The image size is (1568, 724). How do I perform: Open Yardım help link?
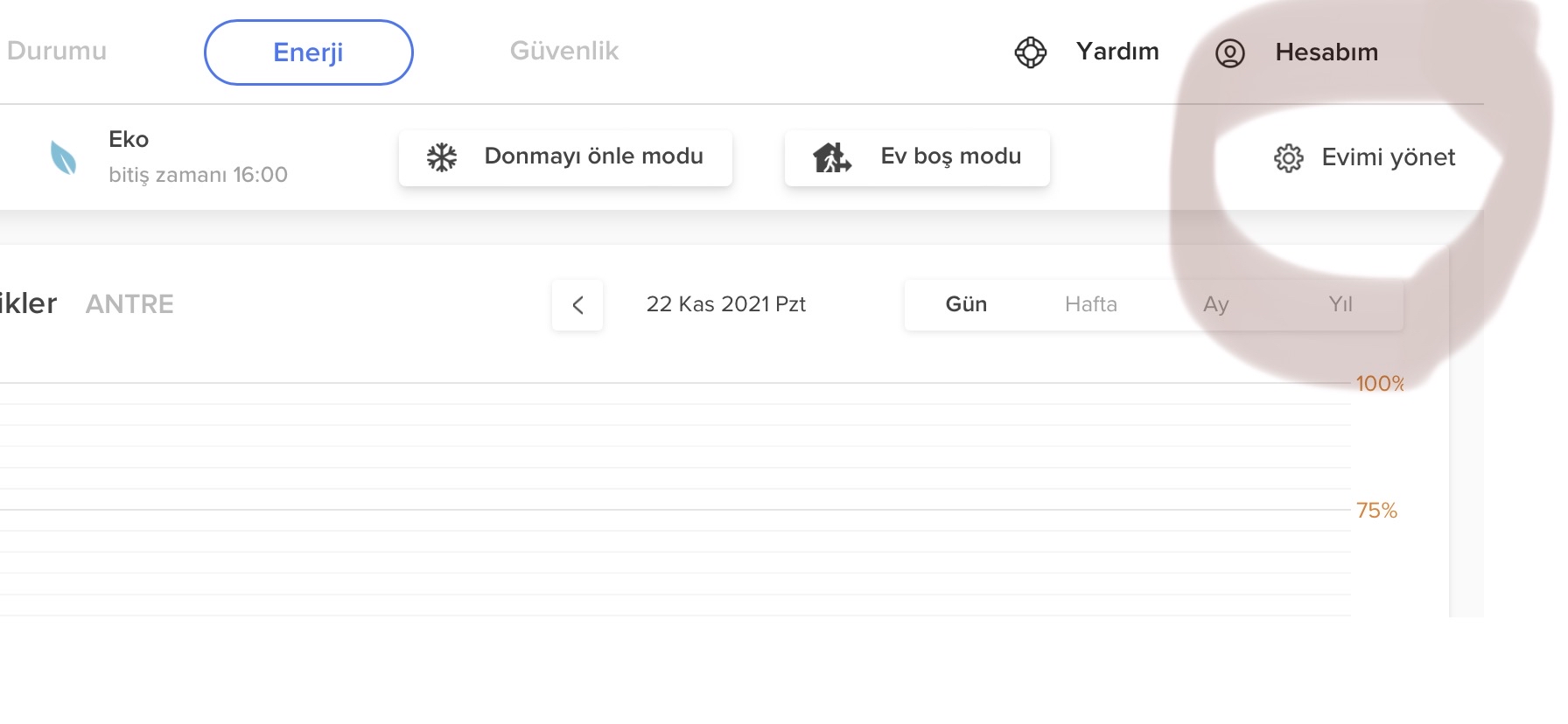tap(1117, 52)
